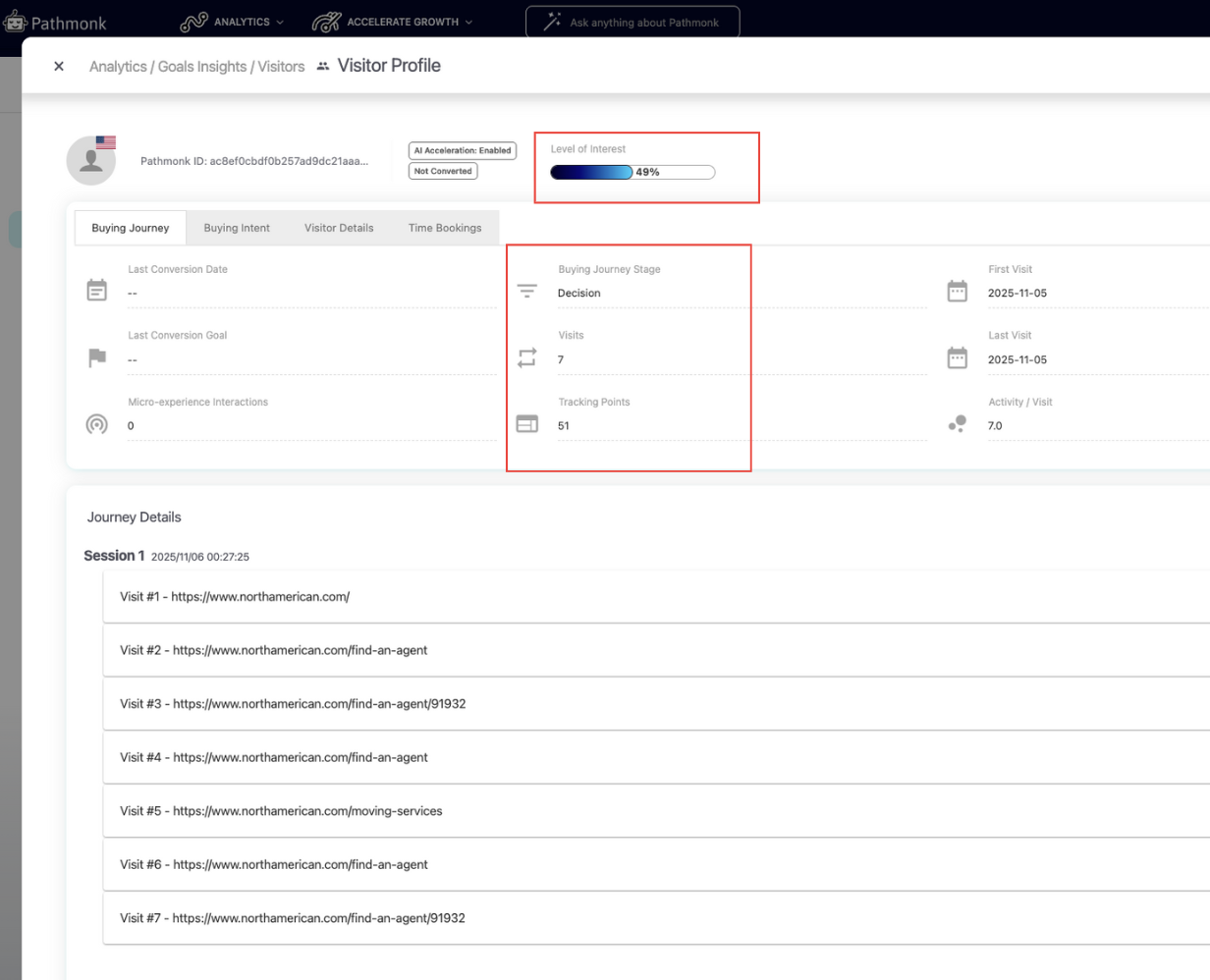
Task: Click the US flag on the avatar
Action: (105, 142)
